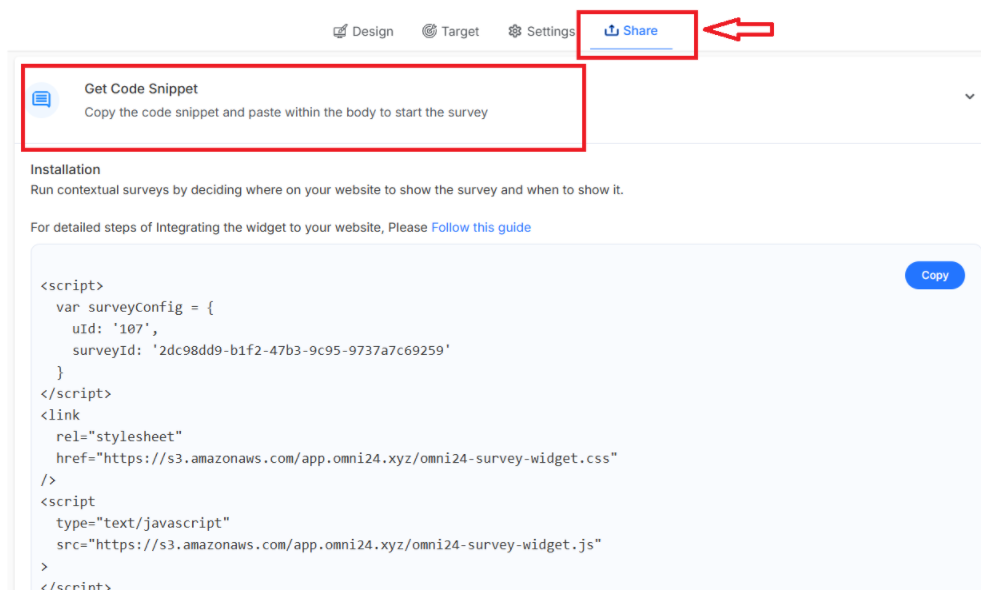Screen dimensions: 981x590
Task: Click the href stylesheet URL line
Action: [x=337, y=459]
